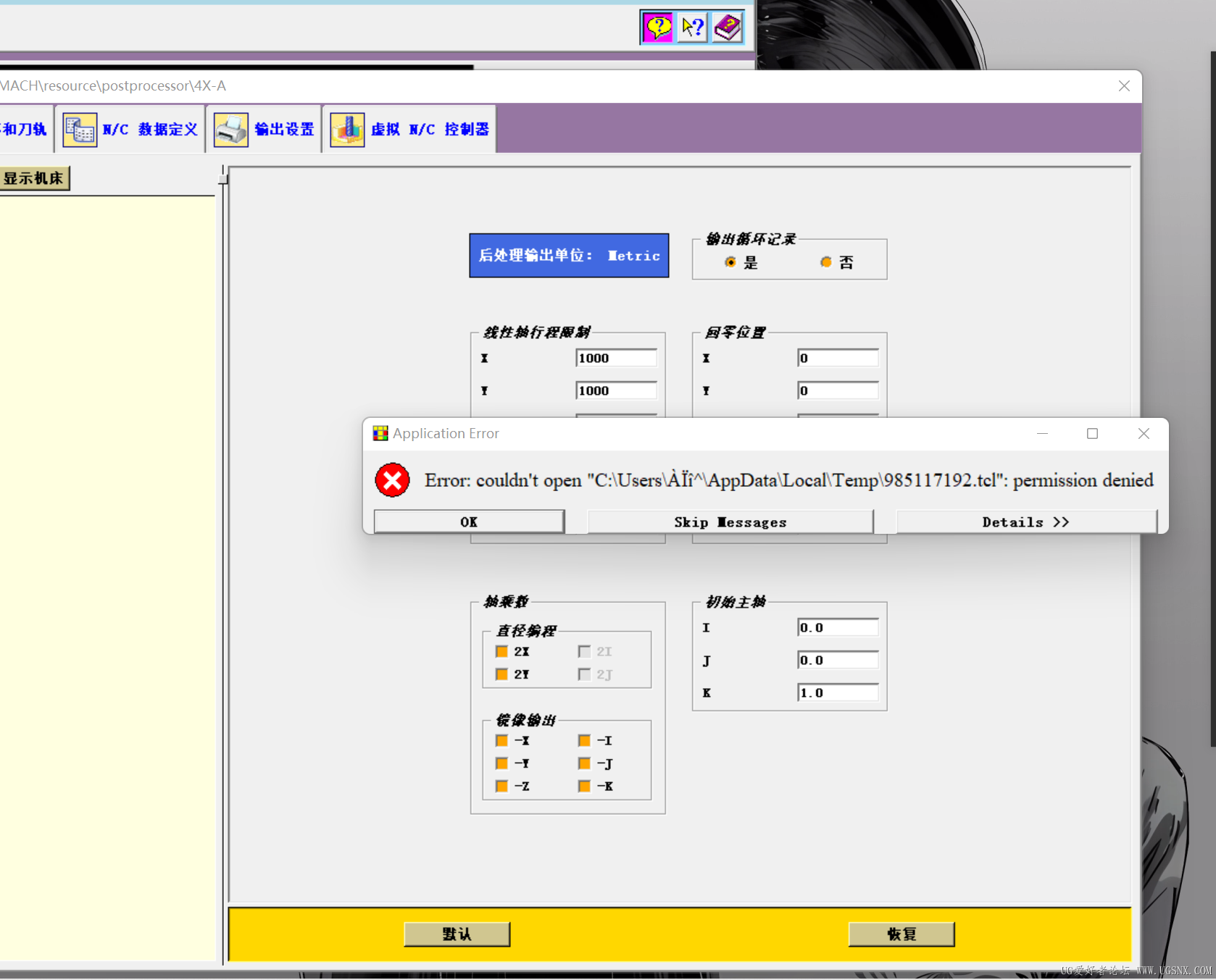Close the postprocessor 4X-A window
This screenshot has width=1216, height=980.
pos(1124,85)
